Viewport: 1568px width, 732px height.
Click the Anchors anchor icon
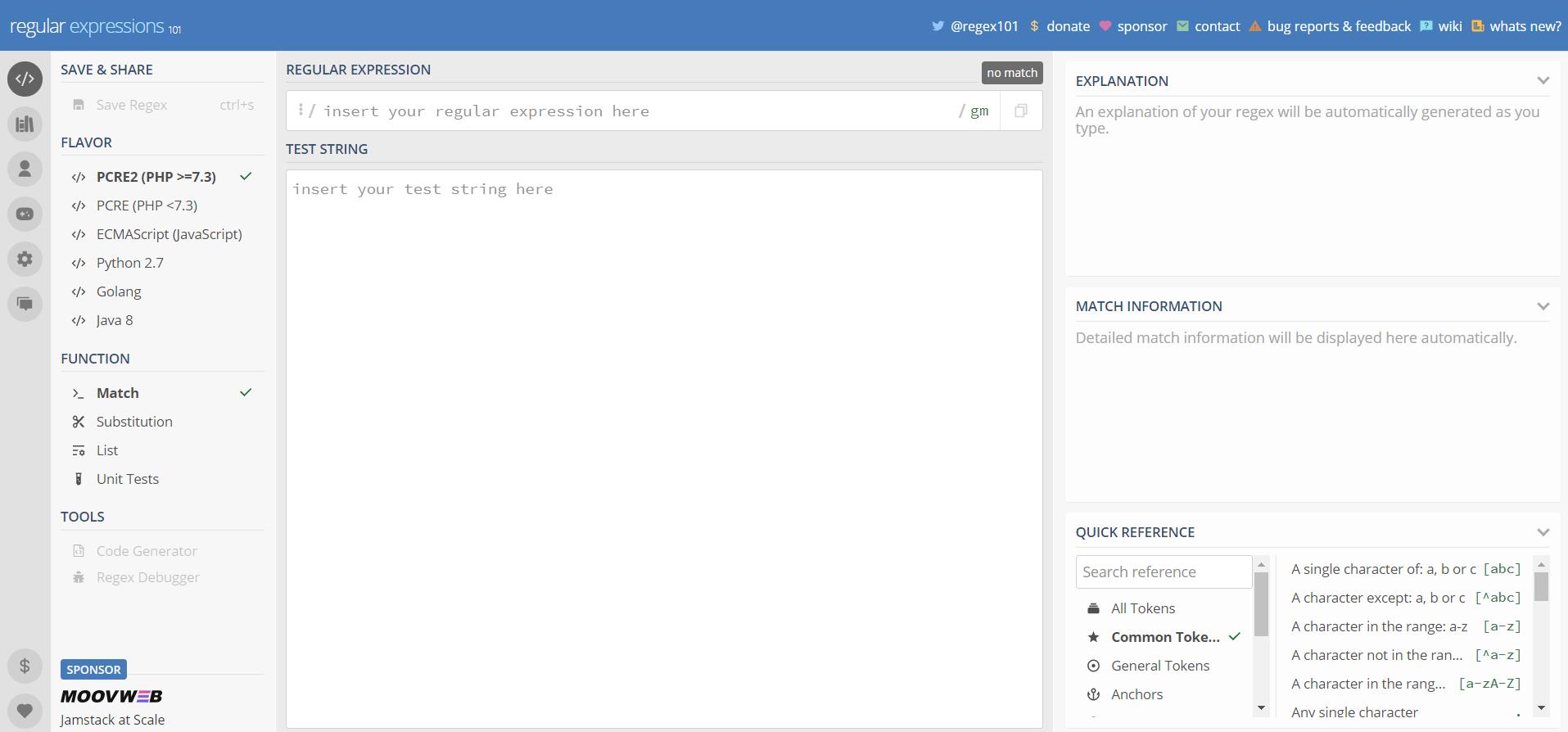click(x=1093, y=694)
